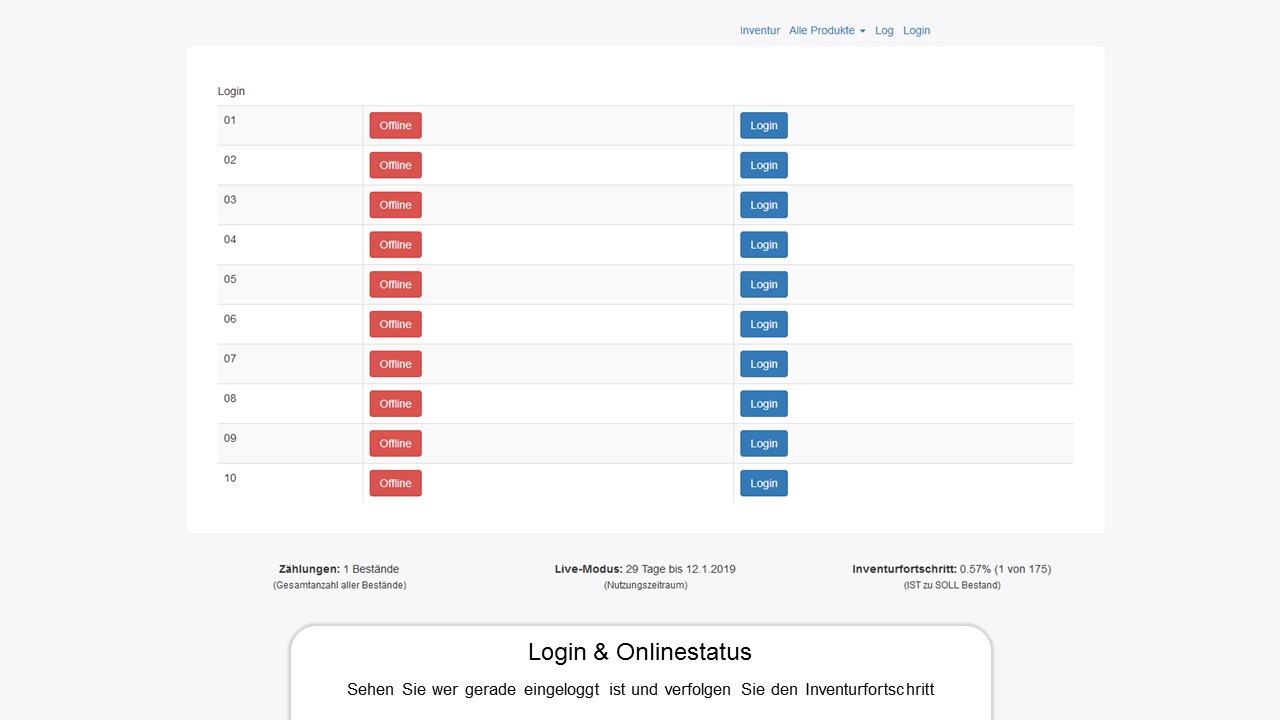Log in as user 08

[x=764, y=404]
